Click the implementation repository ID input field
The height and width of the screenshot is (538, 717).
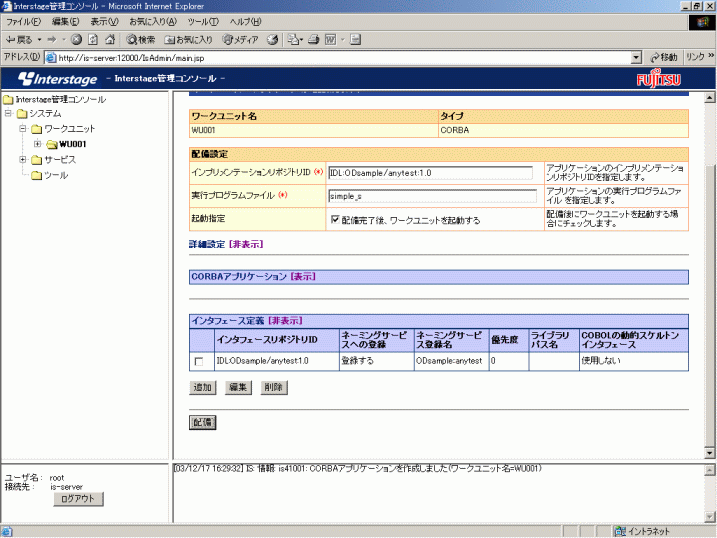pos(430,173)
